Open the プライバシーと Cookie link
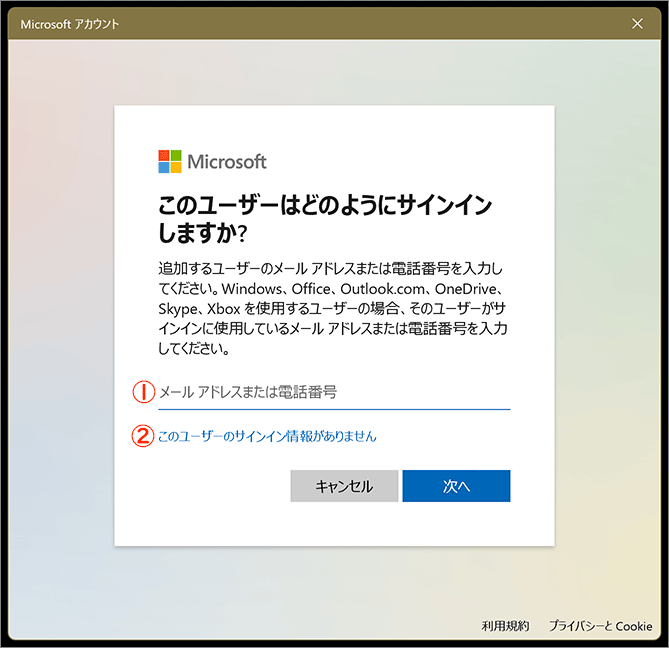This screenshot has height=648, width=669. click(600, 626)
